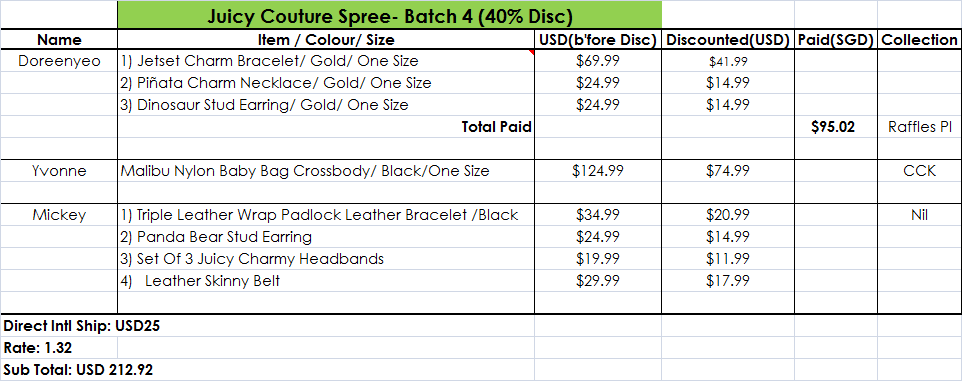Select the Item / Colour/ Size header

326,40
